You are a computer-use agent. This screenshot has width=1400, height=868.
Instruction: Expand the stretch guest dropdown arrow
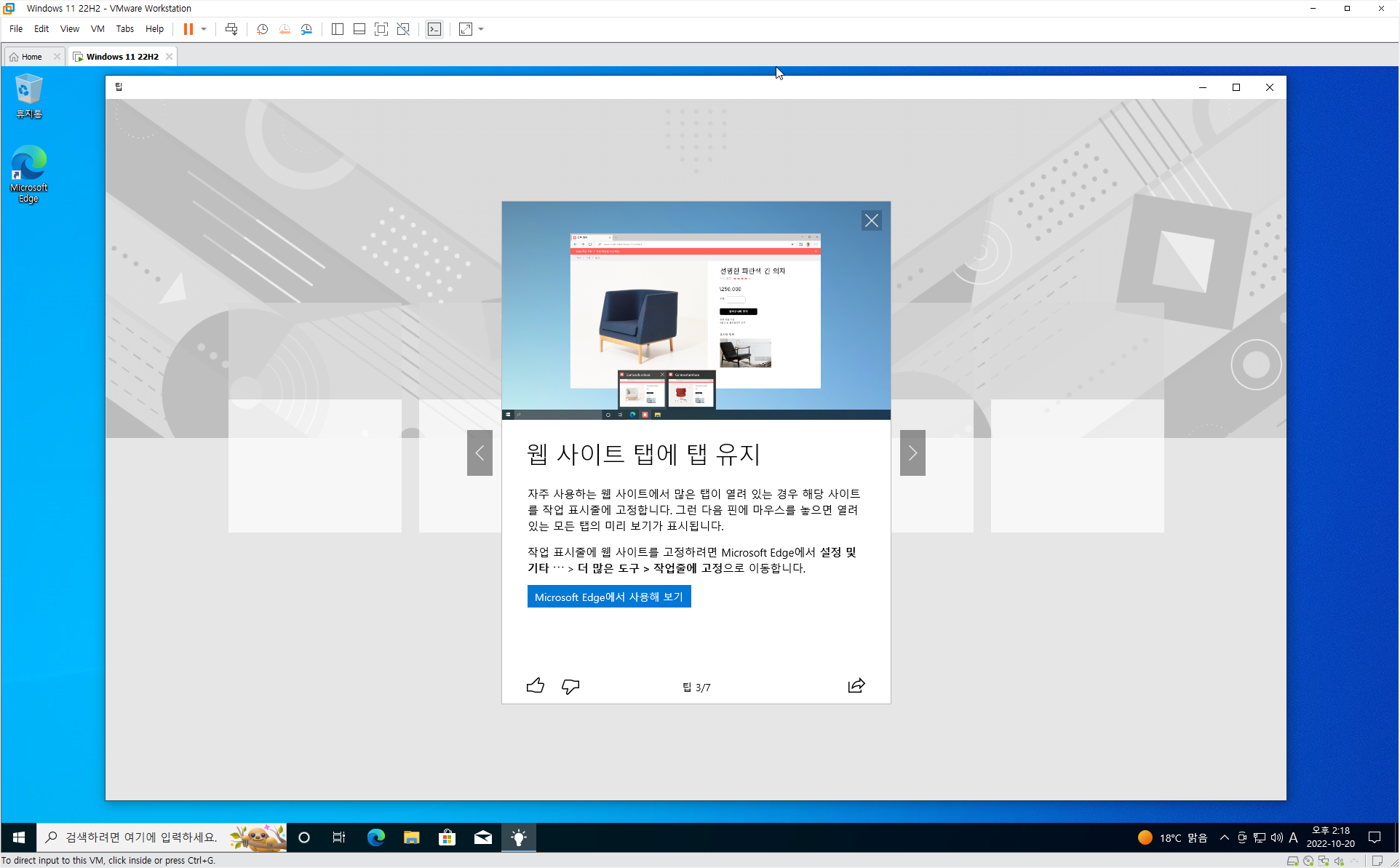481,29
